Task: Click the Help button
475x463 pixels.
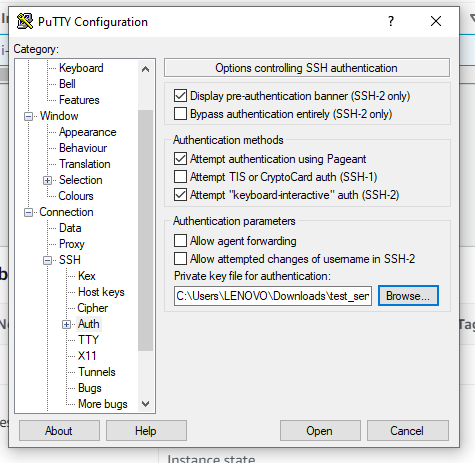Action: tap(146, 431)
